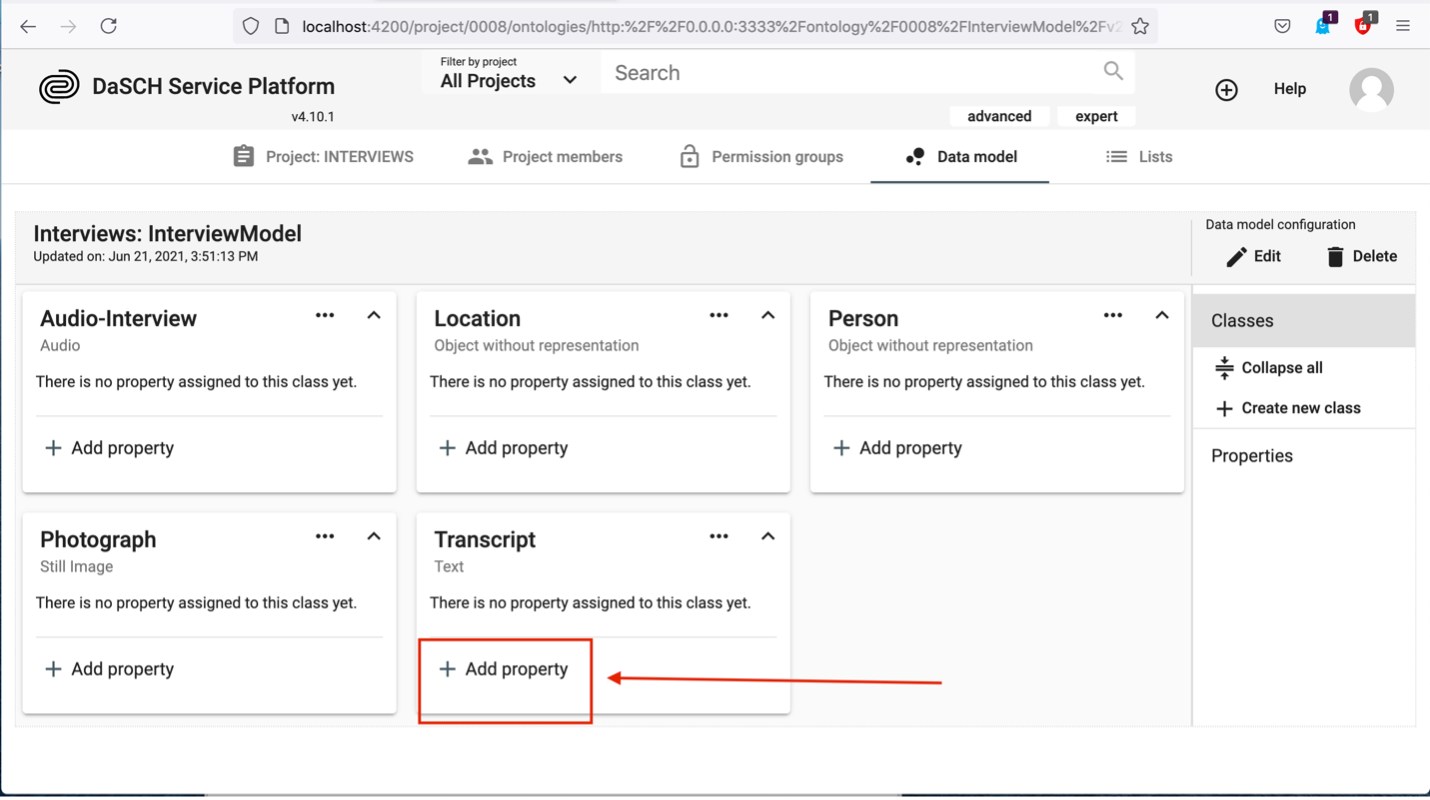Open the search magnifier icon
The width and height of the screenshot is (1430, 800).
point(1113,71)
